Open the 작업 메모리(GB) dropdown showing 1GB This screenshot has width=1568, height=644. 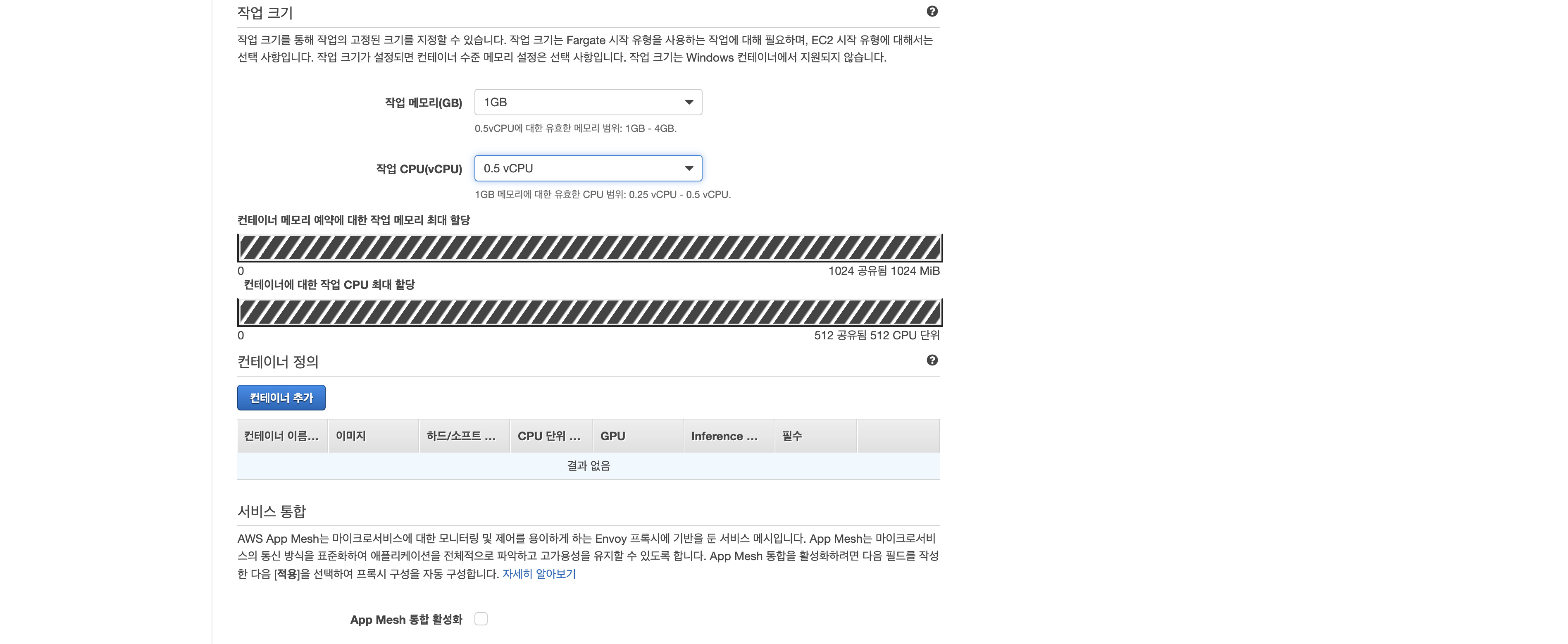coord(588,102)
